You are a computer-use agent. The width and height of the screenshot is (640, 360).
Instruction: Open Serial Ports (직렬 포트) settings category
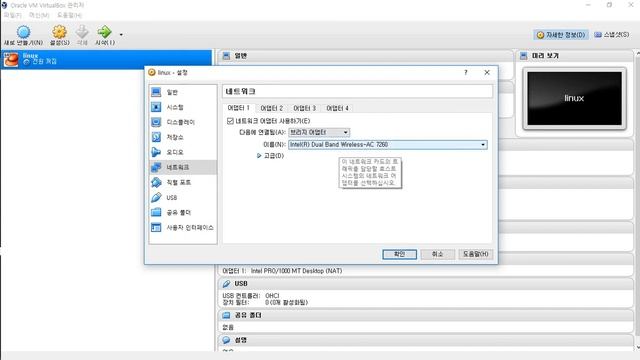click(183, 182)
